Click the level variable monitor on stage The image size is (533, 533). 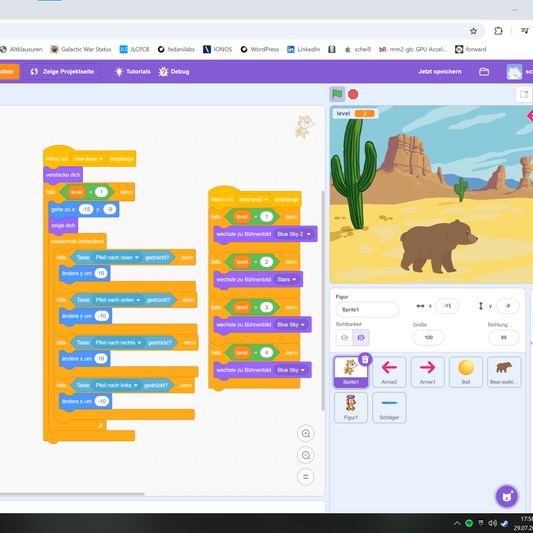[x=356, y=114]
